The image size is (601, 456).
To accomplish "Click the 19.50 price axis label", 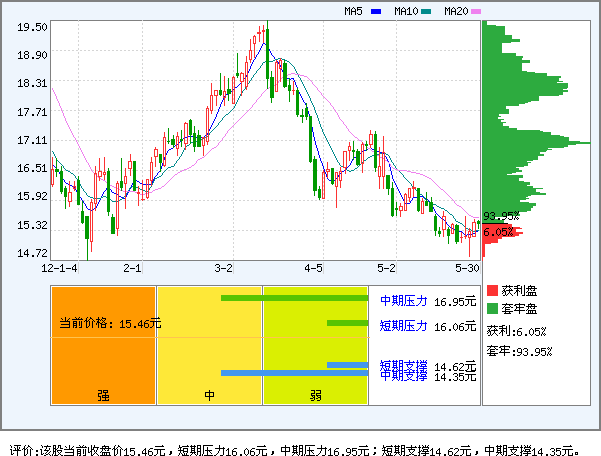I will tap(32, 27).
